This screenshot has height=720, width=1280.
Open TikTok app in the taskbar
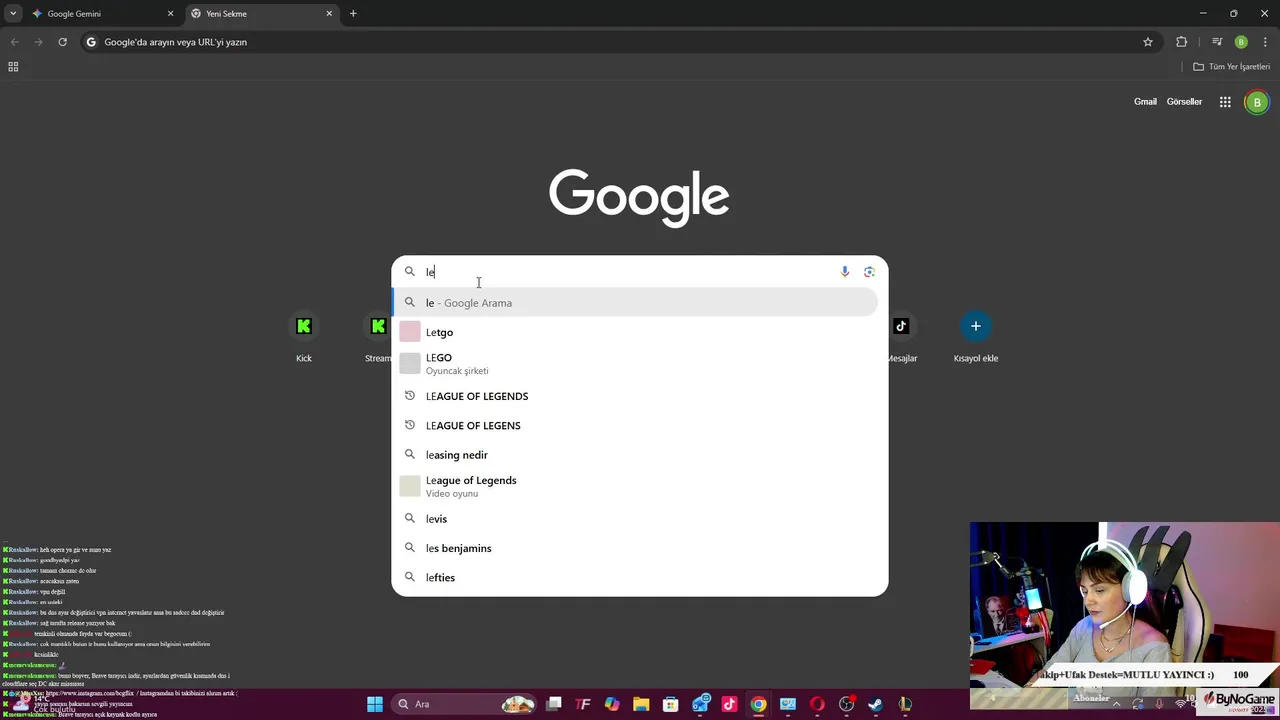pyautogui.click(x=729, y=704)
